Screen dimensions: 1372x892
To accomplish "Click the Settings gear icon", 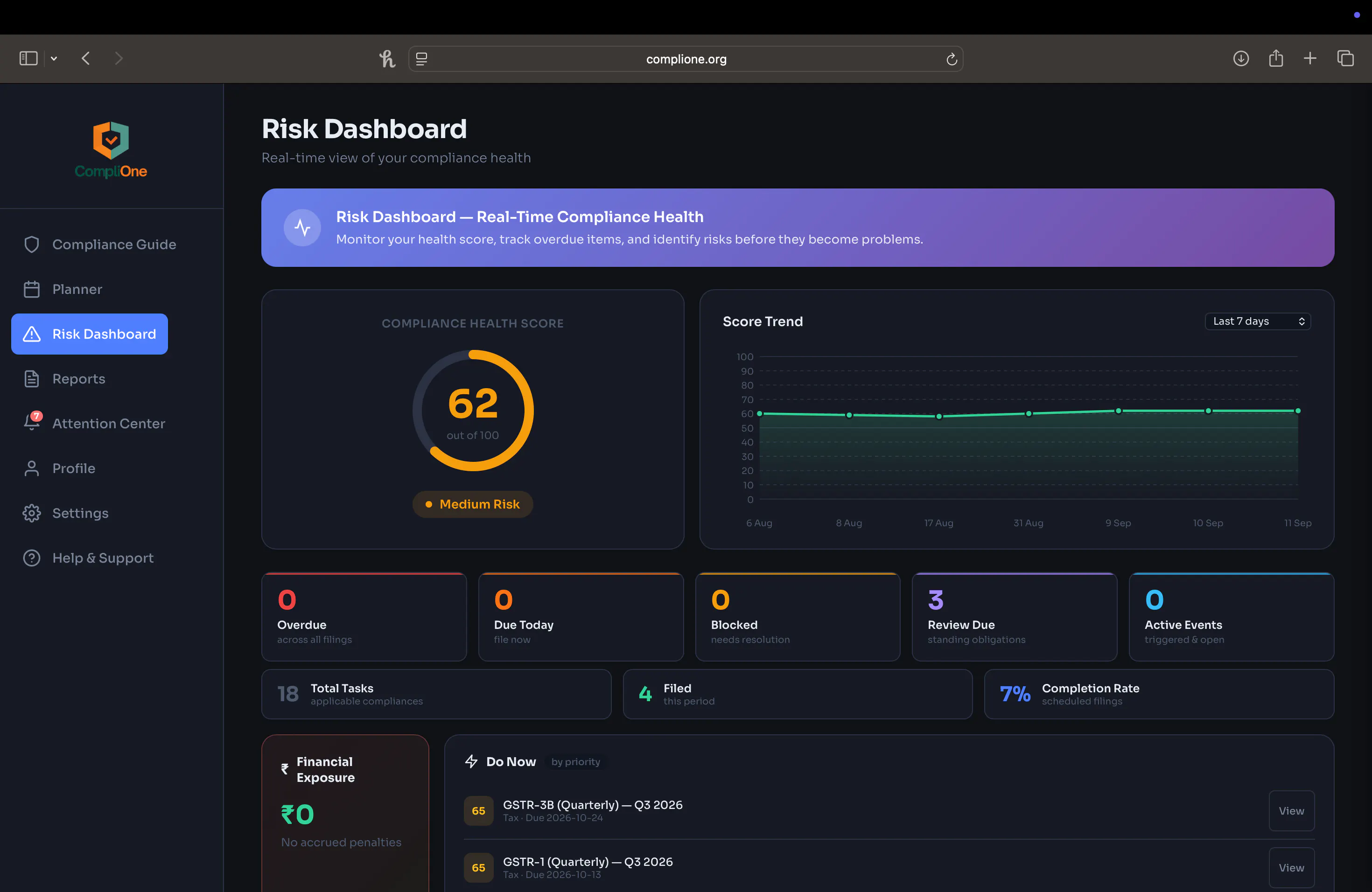I will point(32,514).
